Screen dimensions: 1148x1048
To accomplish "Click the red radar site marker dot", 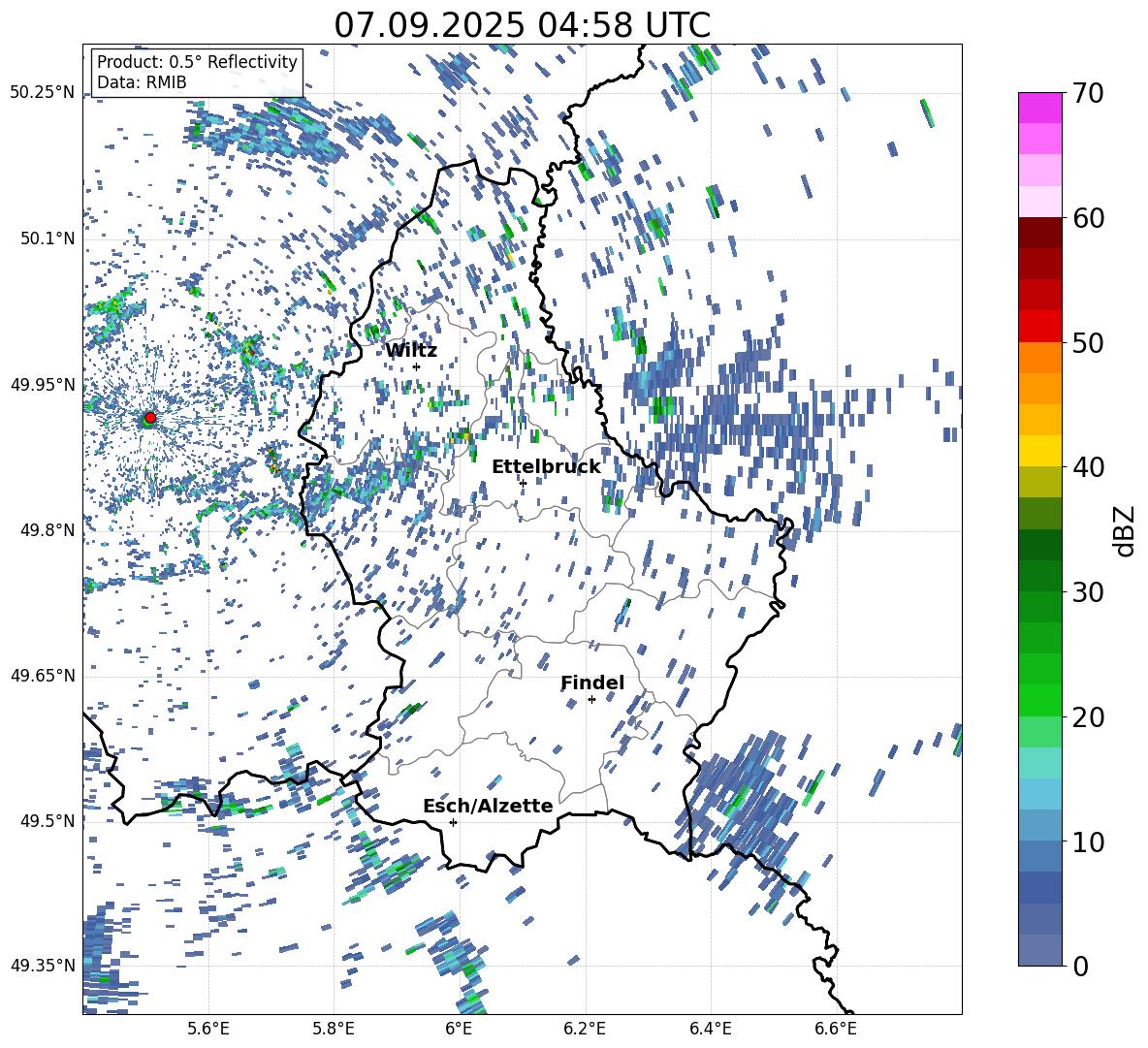I will [x=150, y=417].
